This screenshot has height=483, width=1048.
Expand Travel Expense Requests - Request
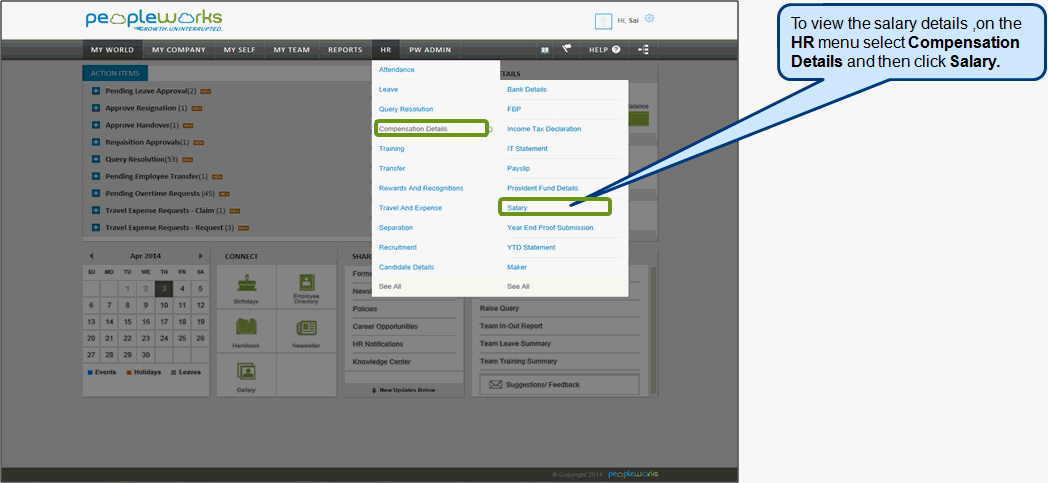[96, 227]
